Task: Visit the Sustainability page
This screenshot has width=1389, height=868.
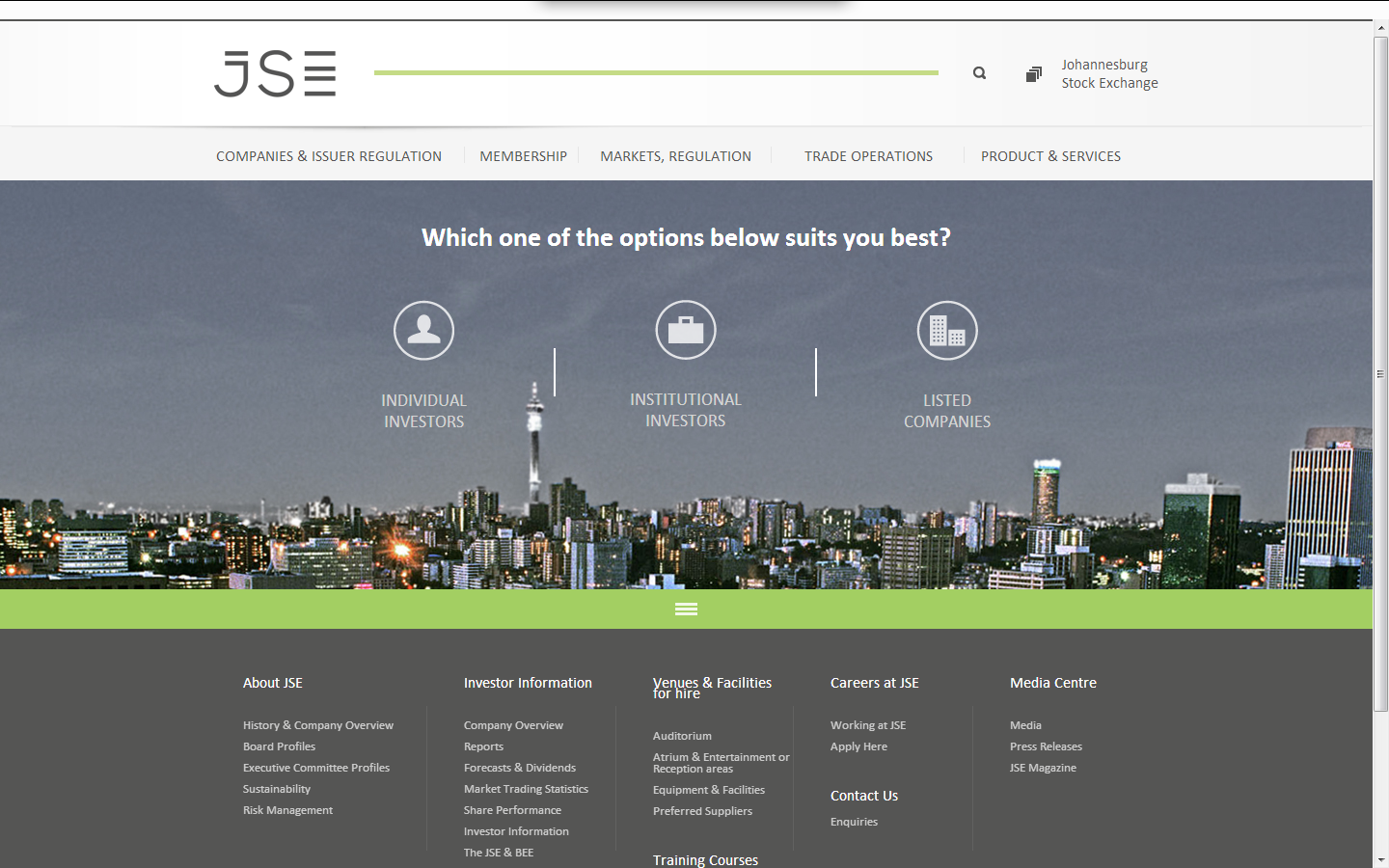Action: [x=277, y=789]
